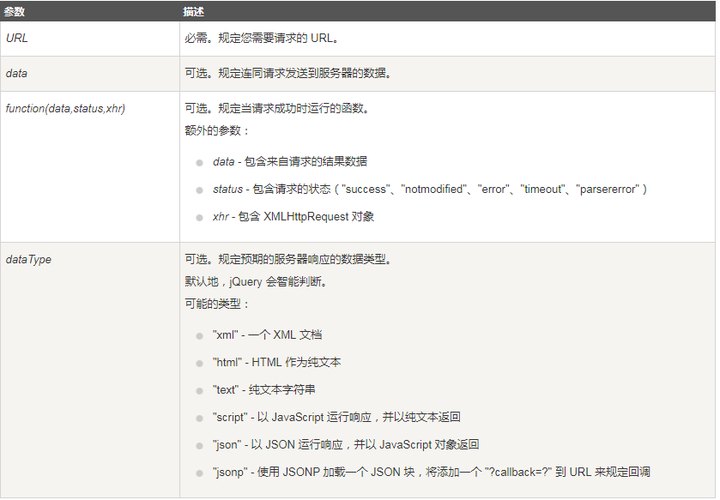Click the text 必需。规定您需要请求的 URL。
The image size is (720, 500).
262,38
